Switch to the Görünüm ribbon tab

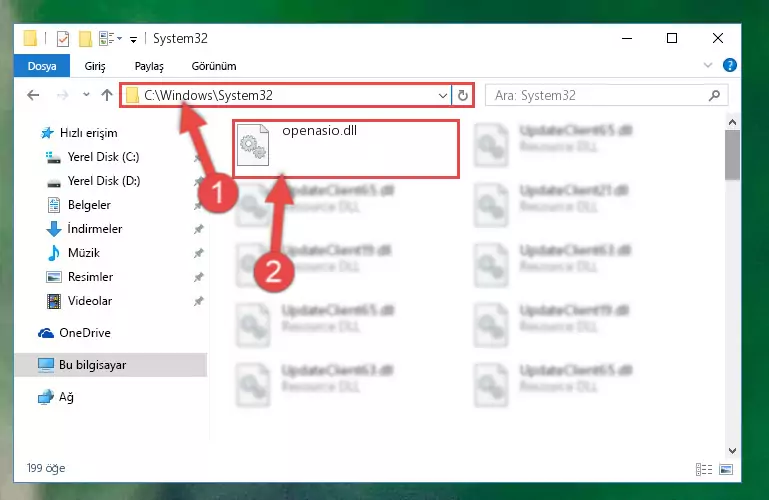pos(214,66)
